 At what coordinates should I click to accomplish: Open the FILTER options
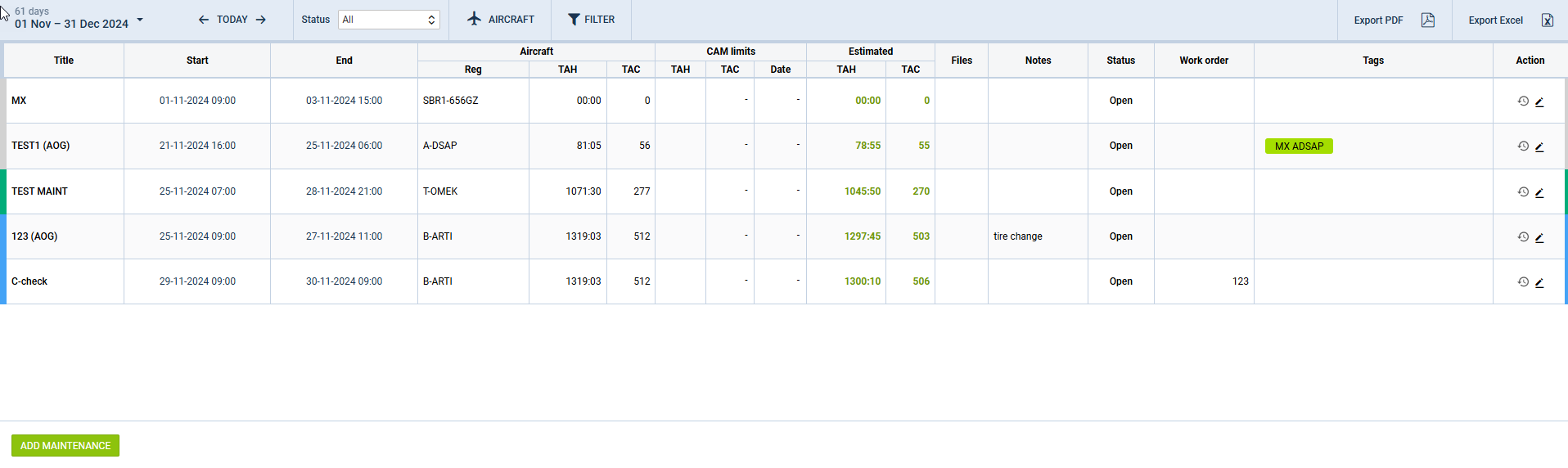591,19
